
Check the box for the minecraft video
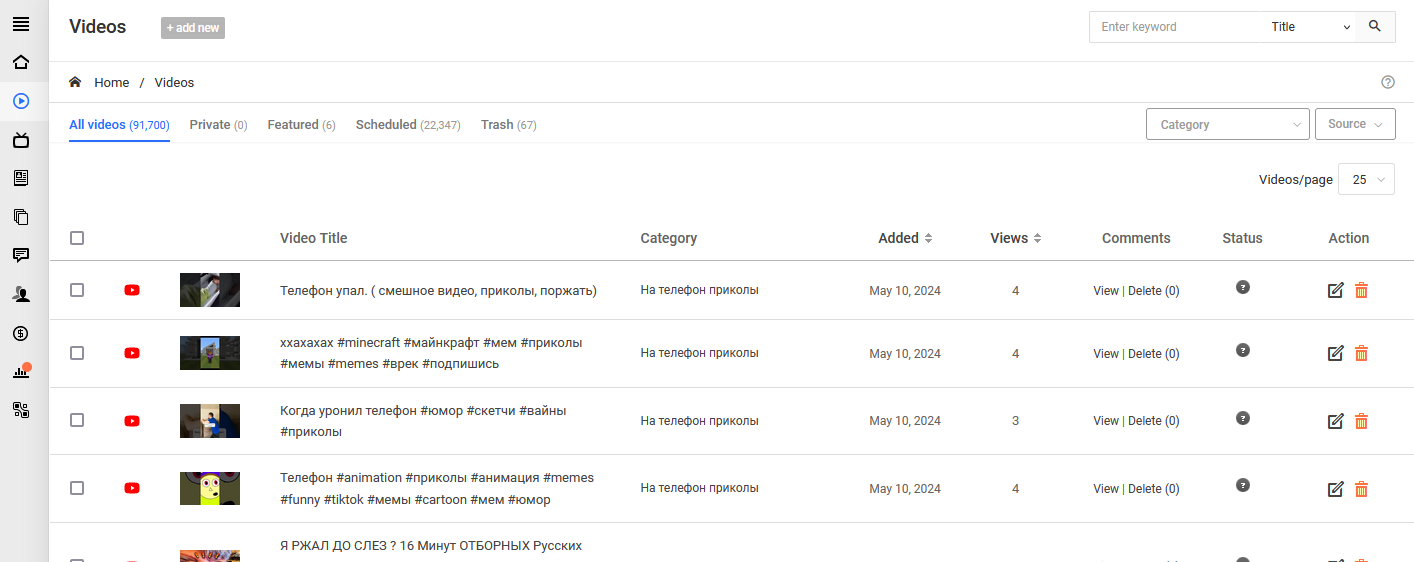coord(77,353)
